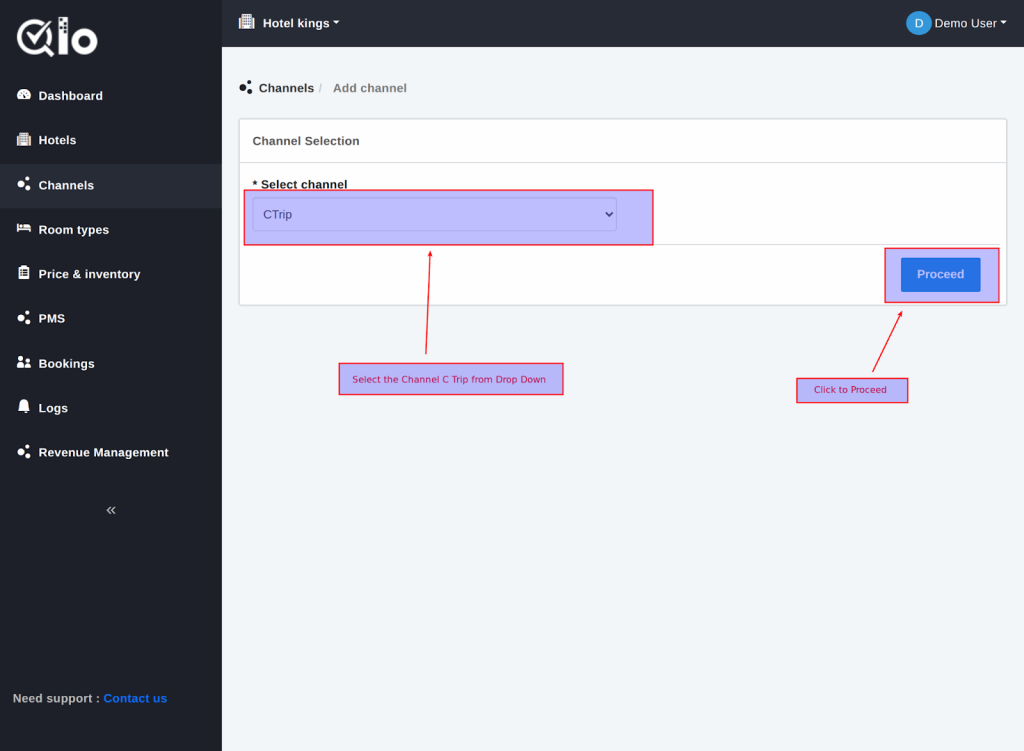The height and width of the screenshot is (751, 1024).
Task: Open the PMS sidebar menu item
Action: (x=51, y=318)
